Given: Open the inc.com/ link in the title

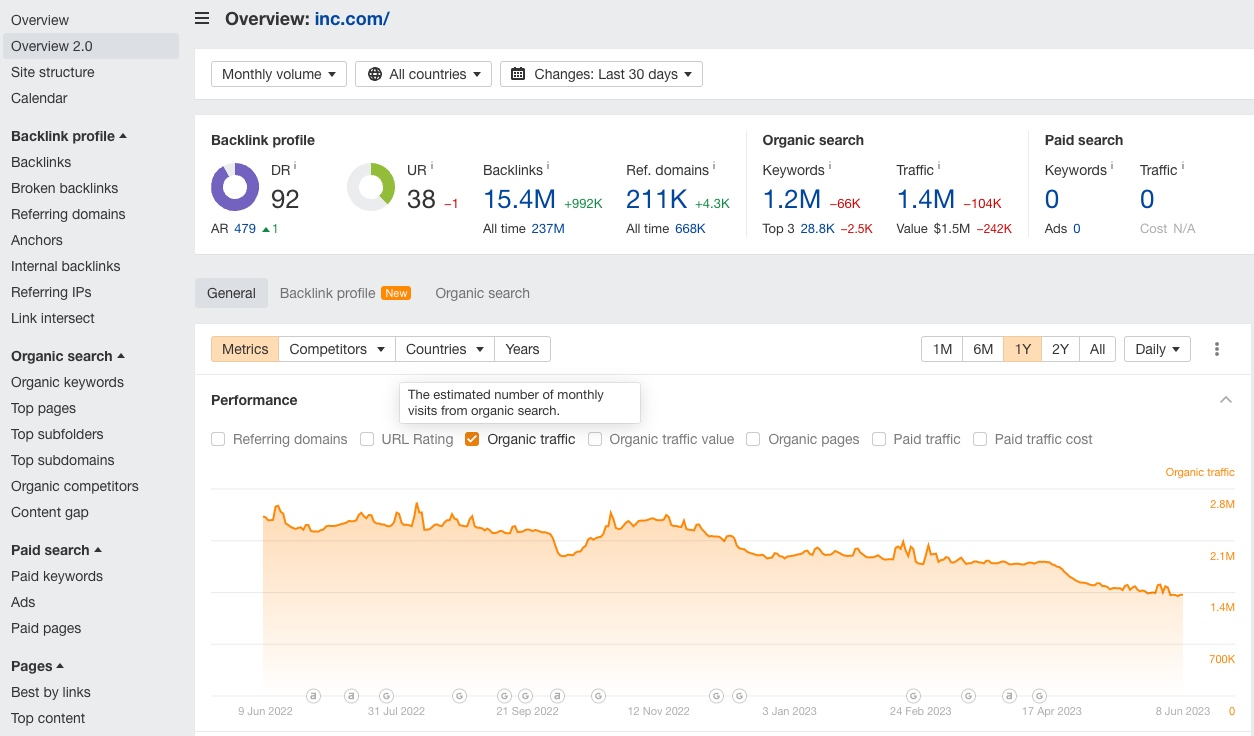Looking at the screenshot, I should (352, 18).
